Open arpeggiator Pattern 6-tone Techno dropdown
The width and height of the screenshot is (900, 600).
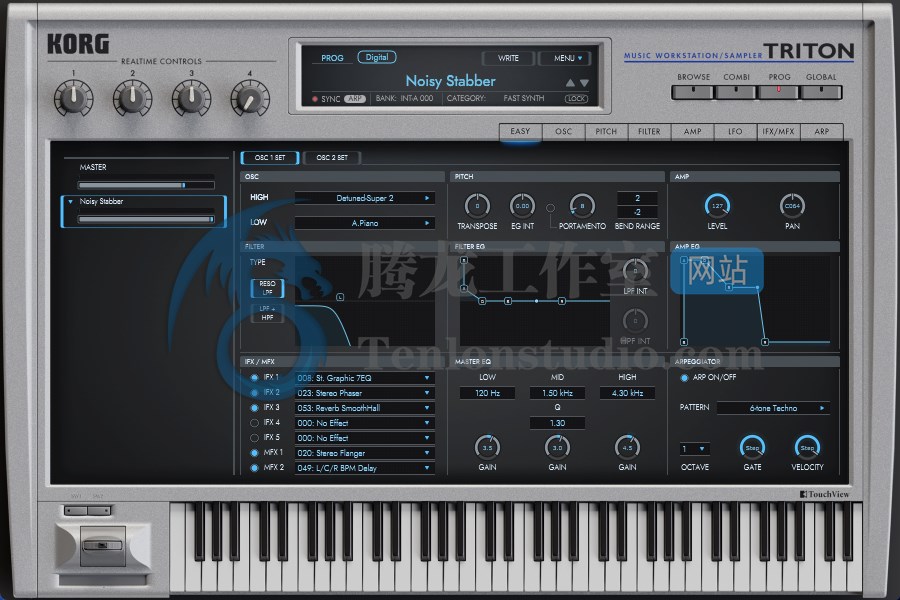(x=774, y=408)
